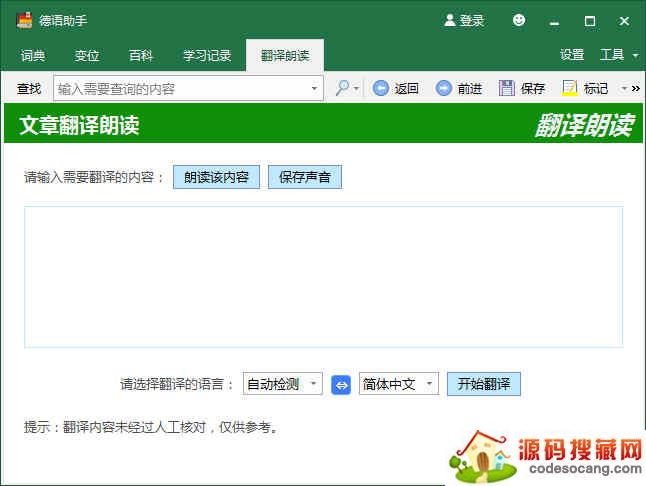Expand the toolbar overflow chevron

tap(635, 88)
